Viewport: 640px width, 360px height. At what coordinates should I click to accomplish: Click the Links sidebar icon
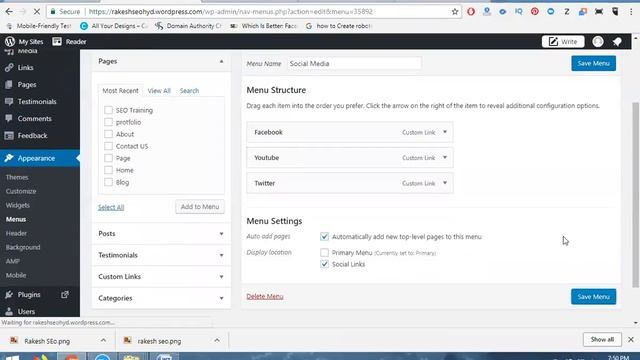[x=9, y=67]
